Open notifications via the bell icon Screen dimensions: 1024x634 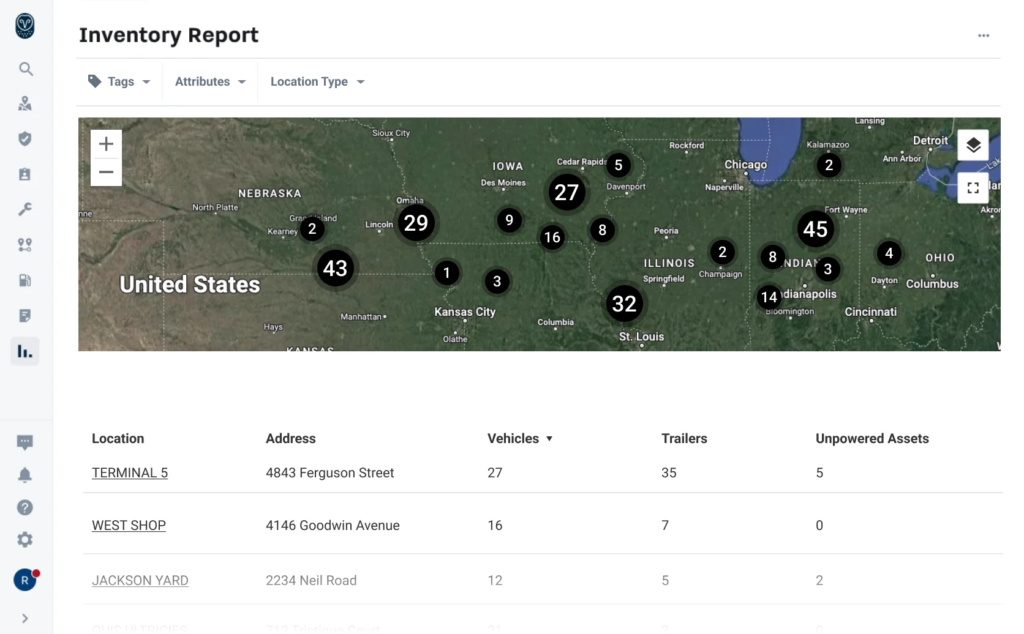[x=25, y=475]
